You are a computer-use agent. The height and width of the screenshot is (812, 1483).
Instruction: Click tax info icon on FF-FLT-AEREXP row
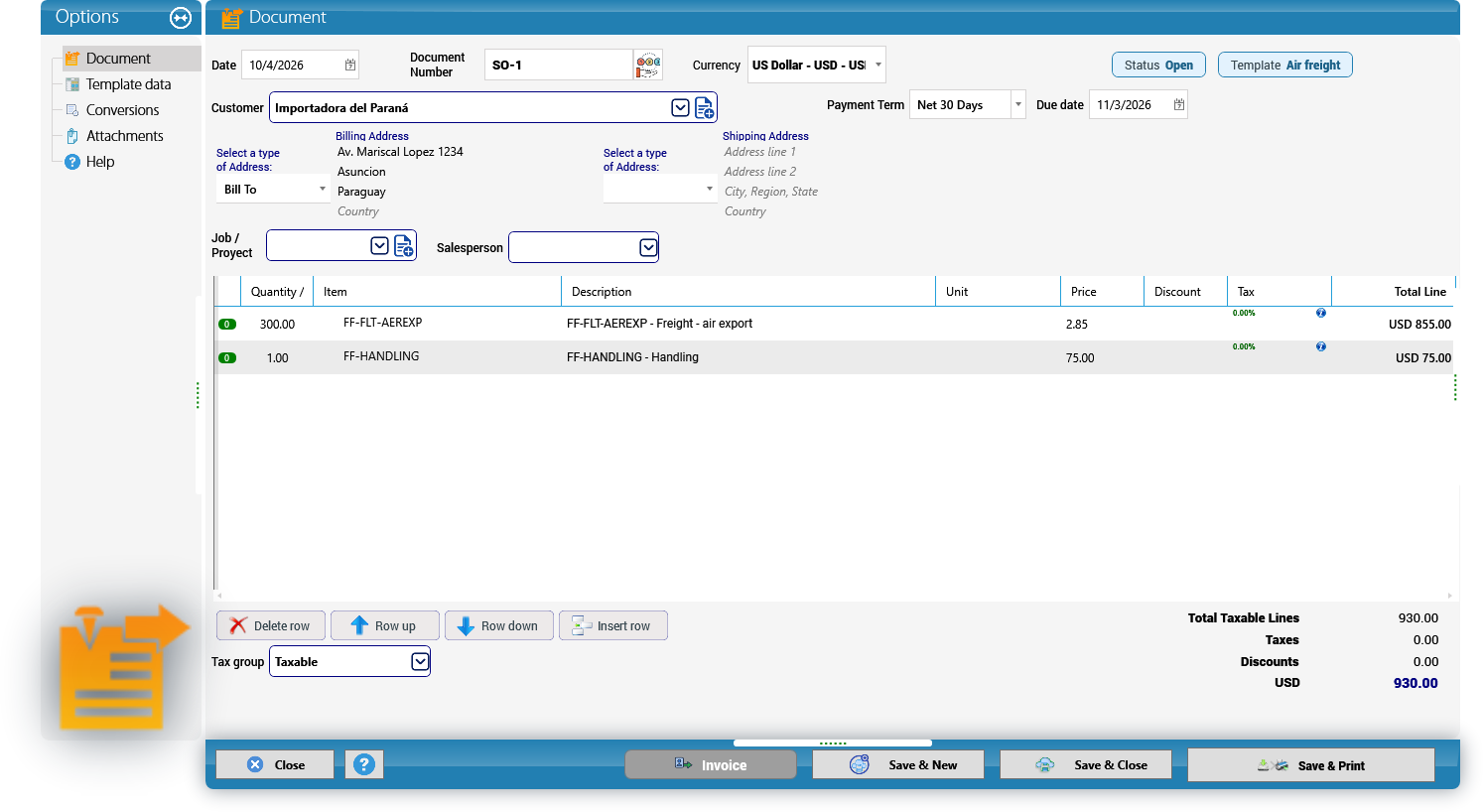click(x=1321, y=313)
